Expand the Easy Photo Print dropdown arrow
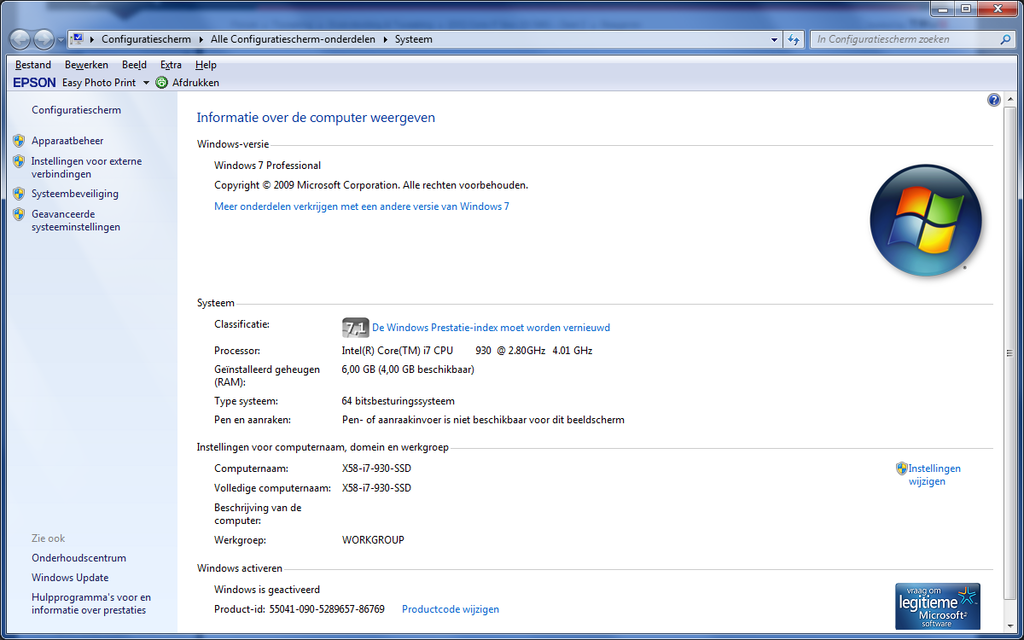Image resolution: width=1024 pixels, height=640 pixels. coord(146,83)
